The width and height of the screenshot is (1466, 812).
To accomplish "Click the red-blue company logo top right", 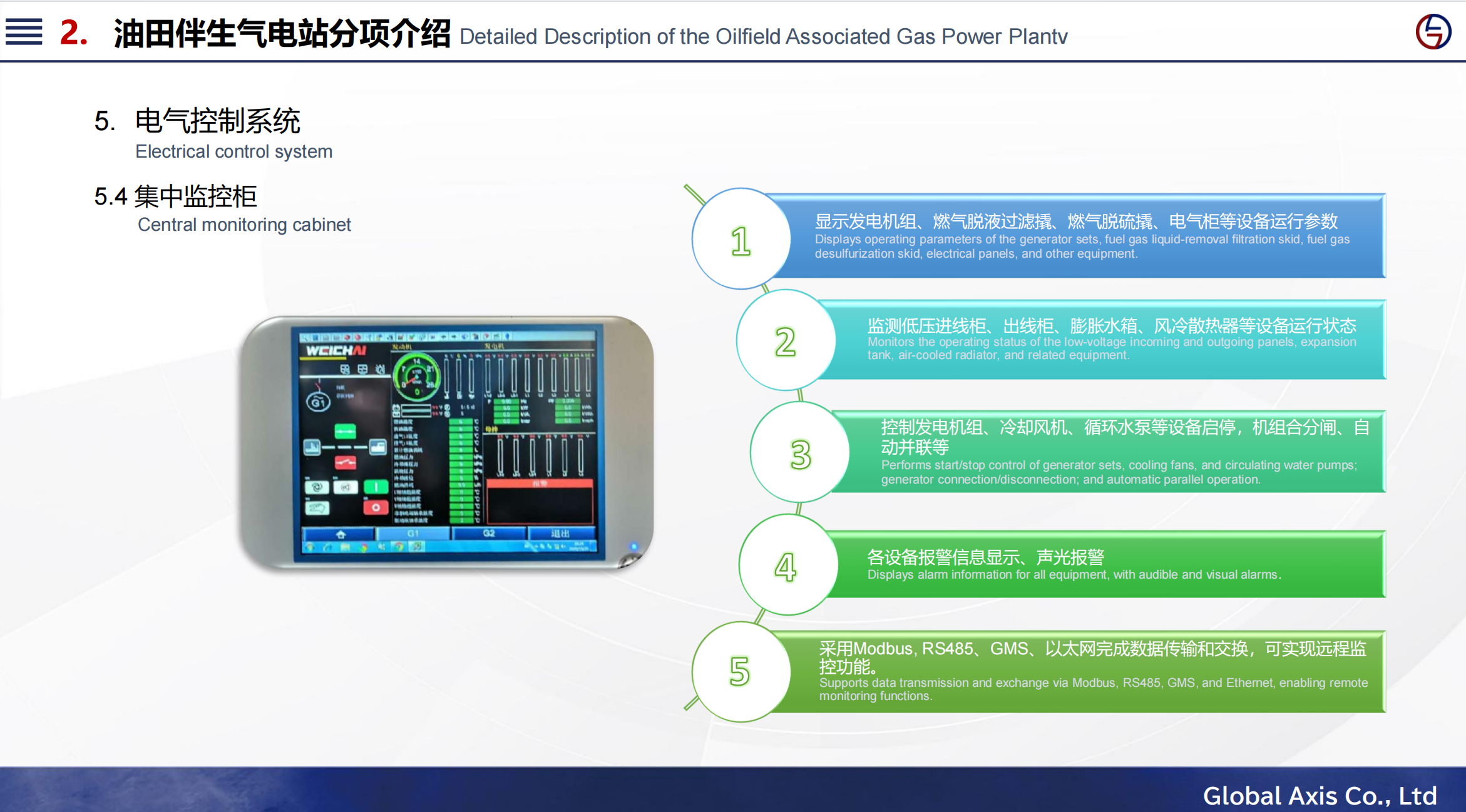I will [x=1433, y=32].
